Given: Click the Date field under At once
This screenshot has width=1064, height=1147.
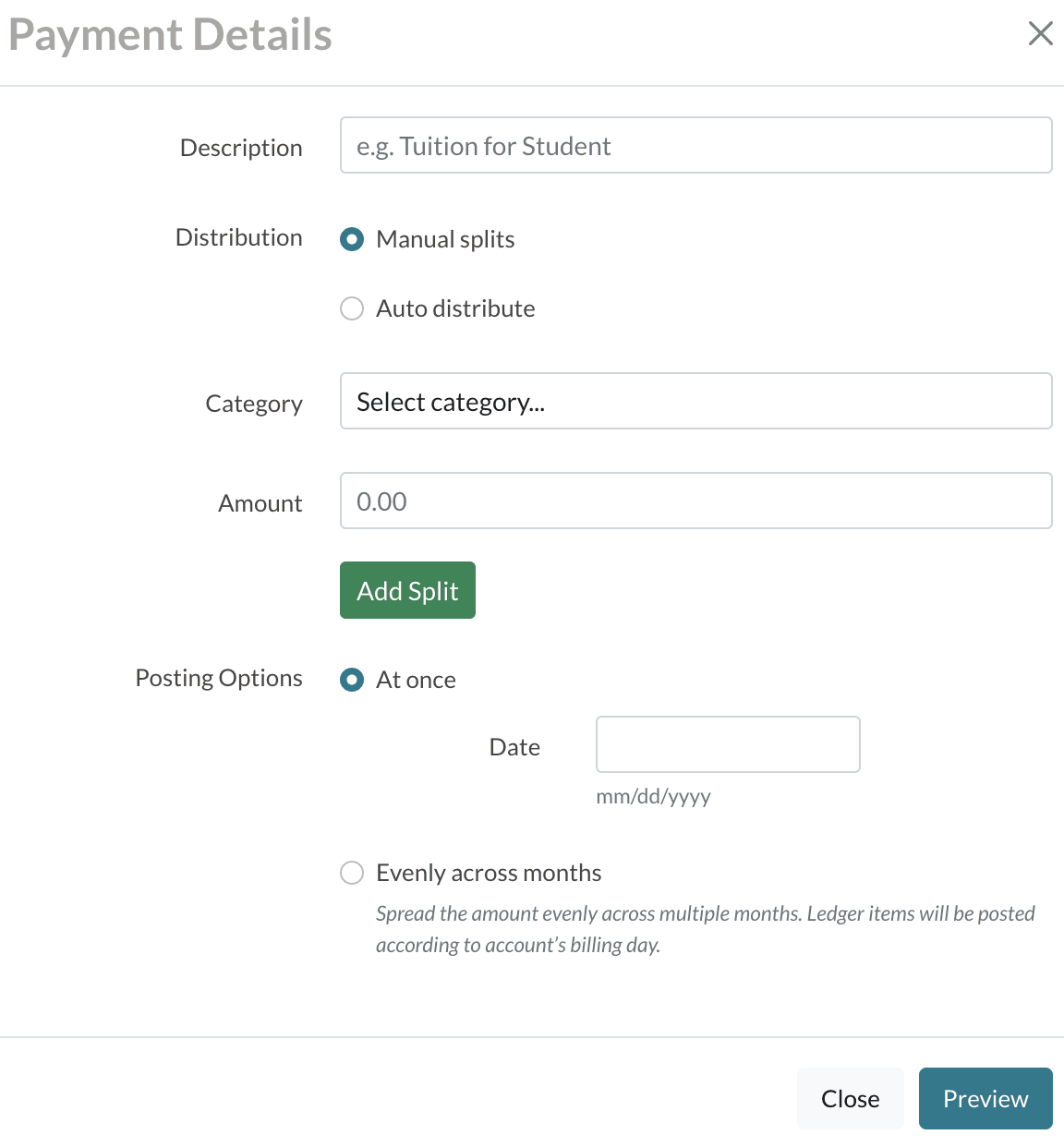Looking at the screenshot, I should click(728, 744).
